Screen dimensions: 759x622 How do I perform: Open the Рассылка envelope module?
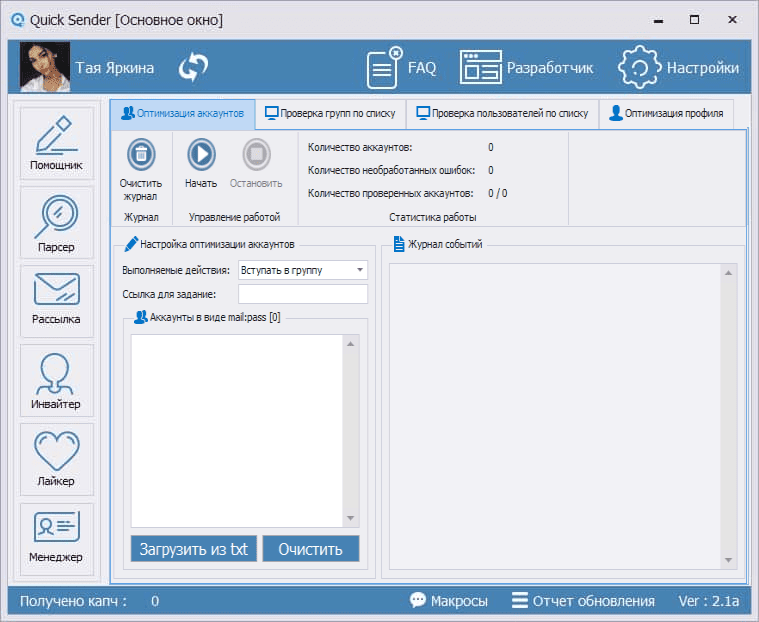56,300
